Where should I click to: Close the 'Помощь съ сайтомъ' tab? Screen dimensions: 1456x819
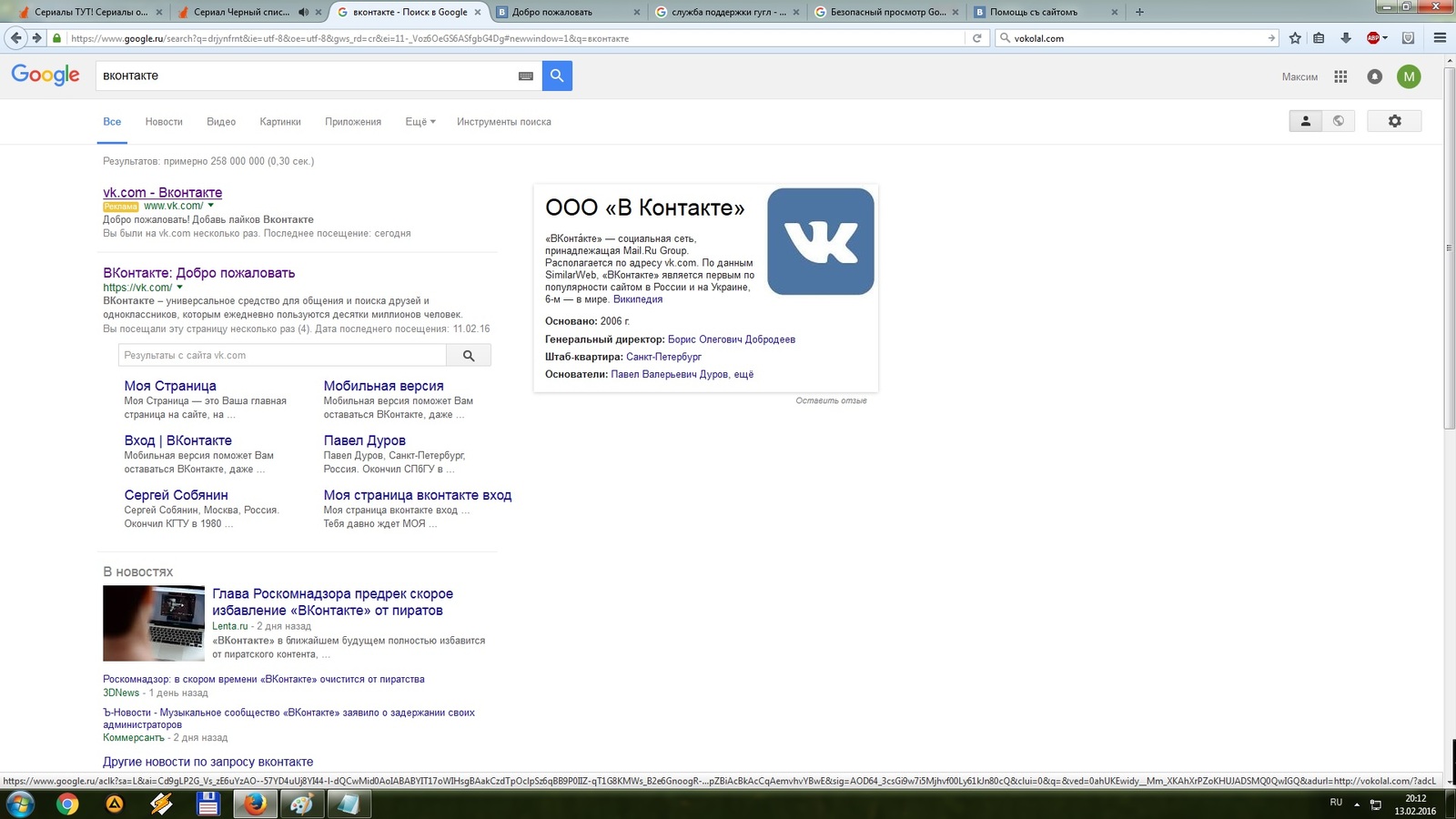tap(1115, 12)
